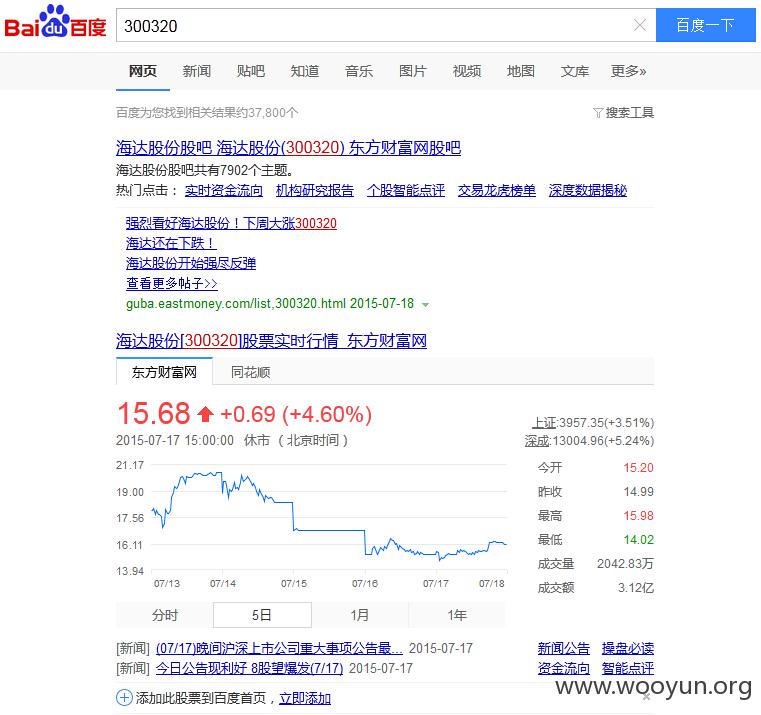The width and height of the screenshot is (761, 715).
Task: Click the 昨收 value 14.99
Action: click(638, 492)
